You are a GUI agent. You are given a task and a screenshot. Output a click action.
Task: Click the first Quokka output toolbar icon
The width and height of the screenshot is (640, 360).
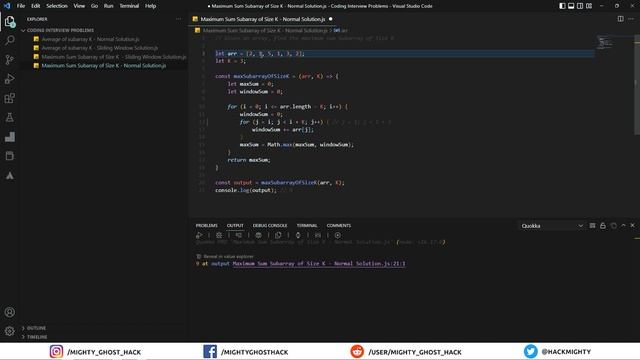[199, 235]
